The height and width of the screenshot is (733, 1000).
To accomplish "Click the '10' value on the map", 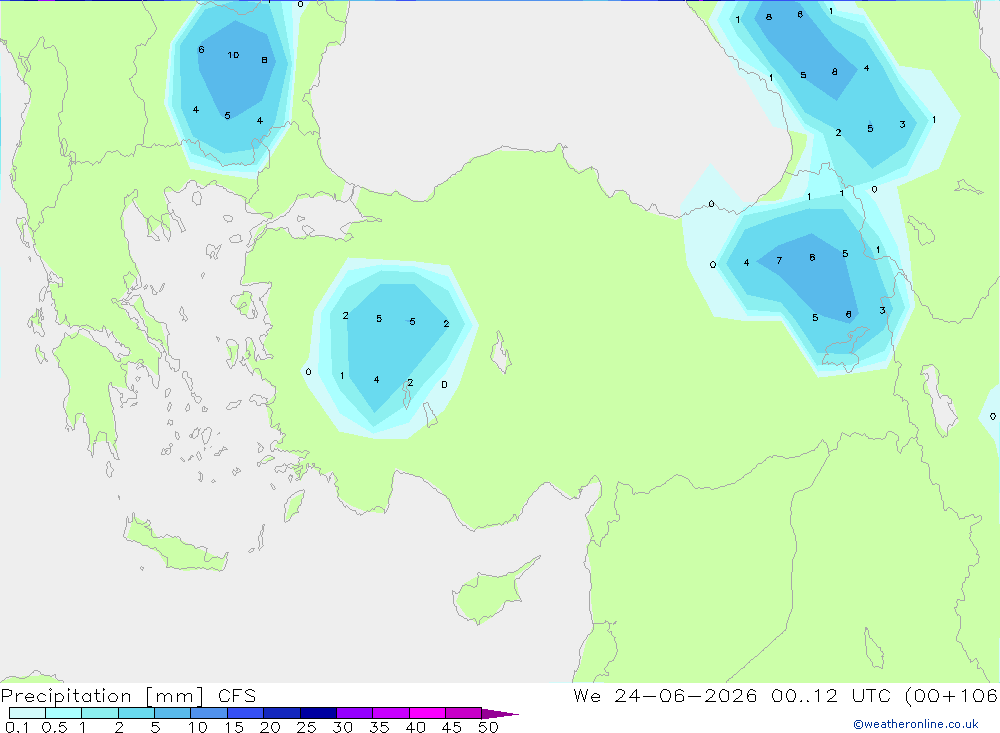I will pyautogui.click(x=233, y=55).
